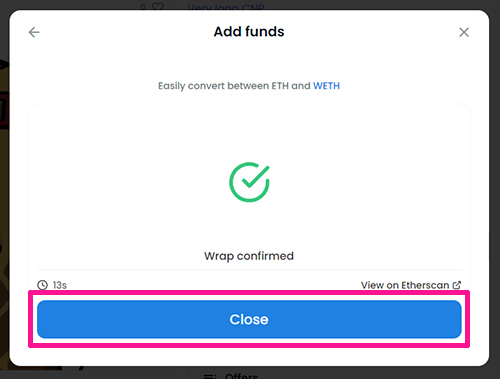Click the clock icon beside 13s
Viewport: 500px width, 379px height.
click(42, 285)
